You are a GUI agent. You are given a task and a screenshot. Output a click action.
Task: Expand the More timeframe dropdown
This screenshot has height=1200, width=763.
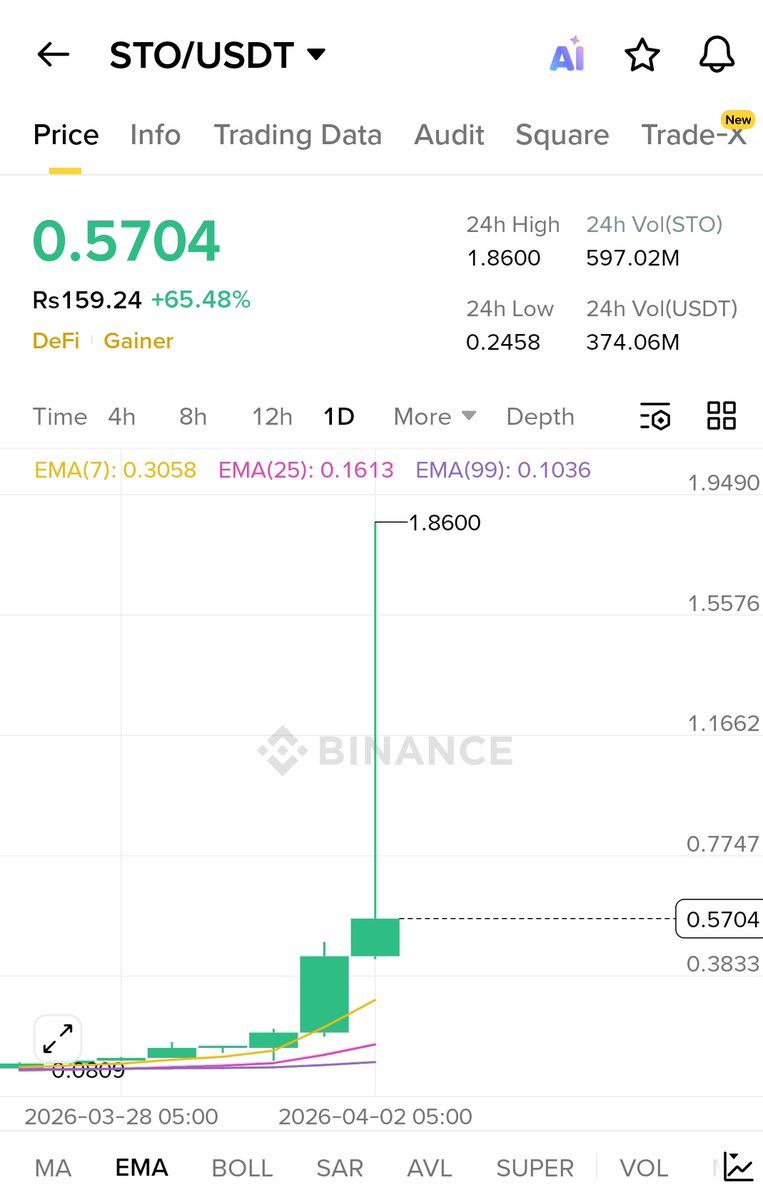tap(434, 416)
